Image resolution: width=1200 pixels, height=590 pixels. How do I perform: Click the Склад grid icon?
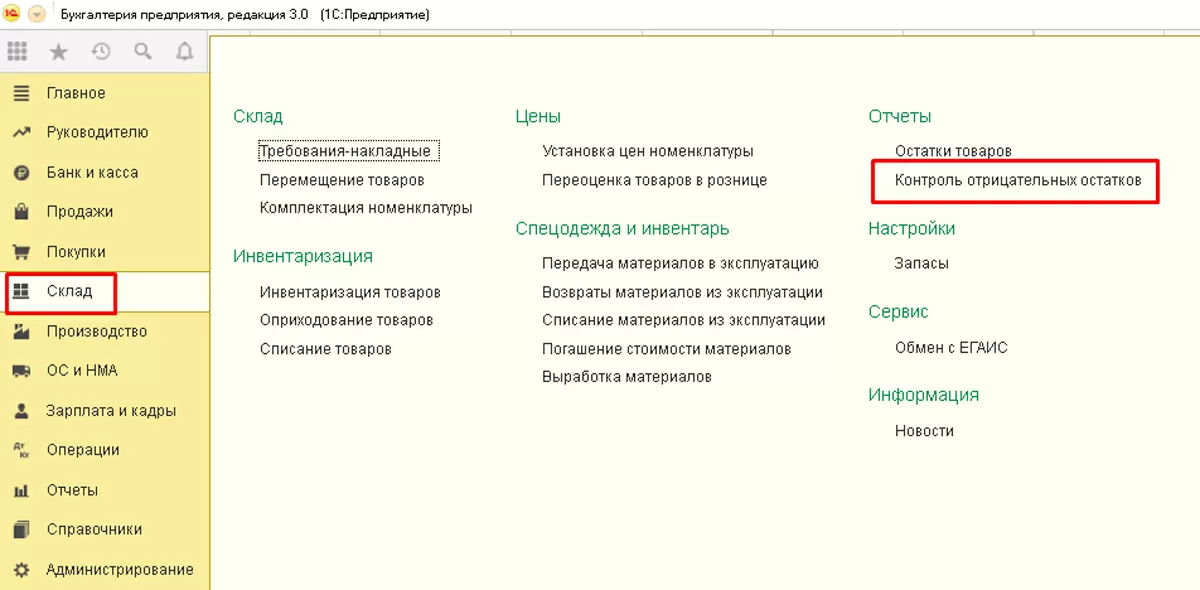pyautogui.click(x=21, y=291)
